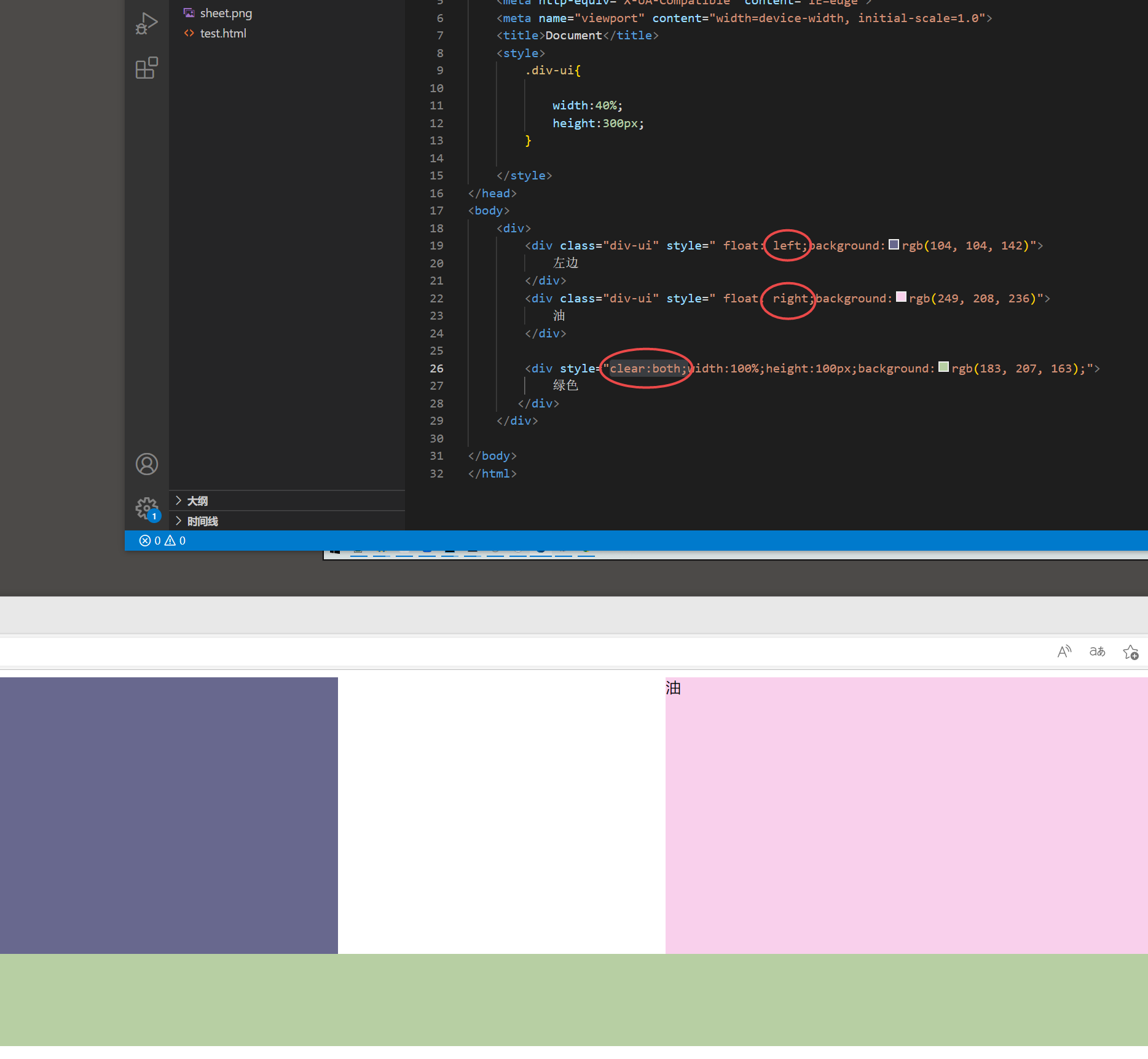Click the browser Read Aloud icon
The height and width of the screenshot is (1059, 1148).
(x=1064, y=652)
